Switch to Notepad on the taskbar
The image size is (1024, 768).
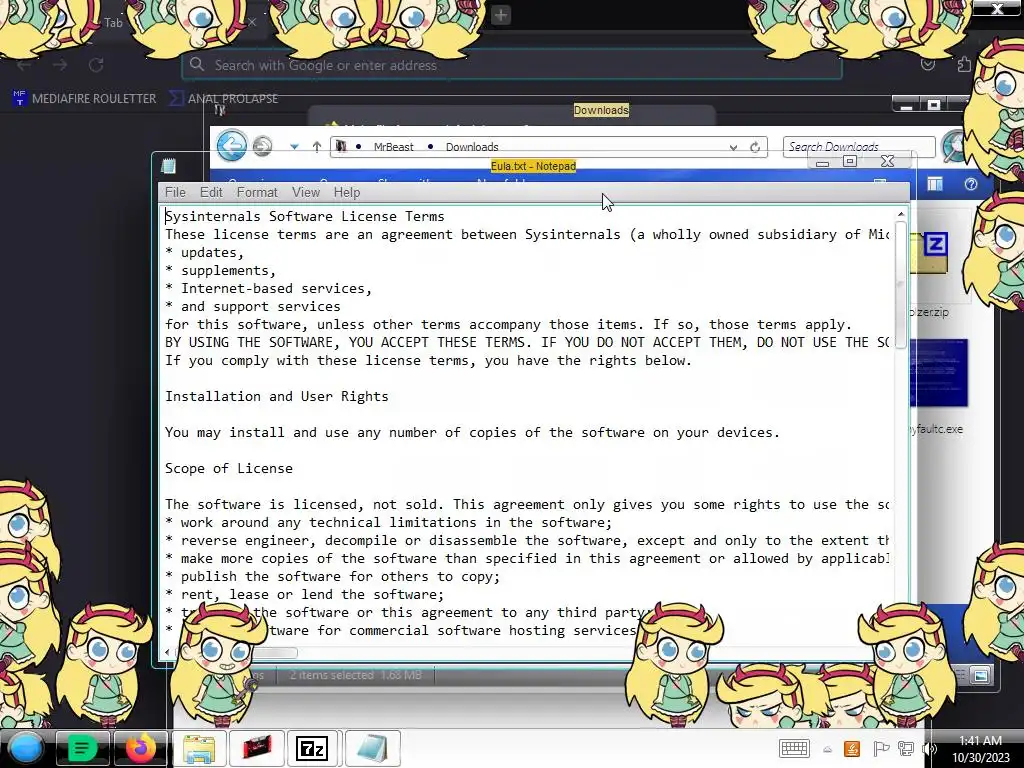click(372, 748)
